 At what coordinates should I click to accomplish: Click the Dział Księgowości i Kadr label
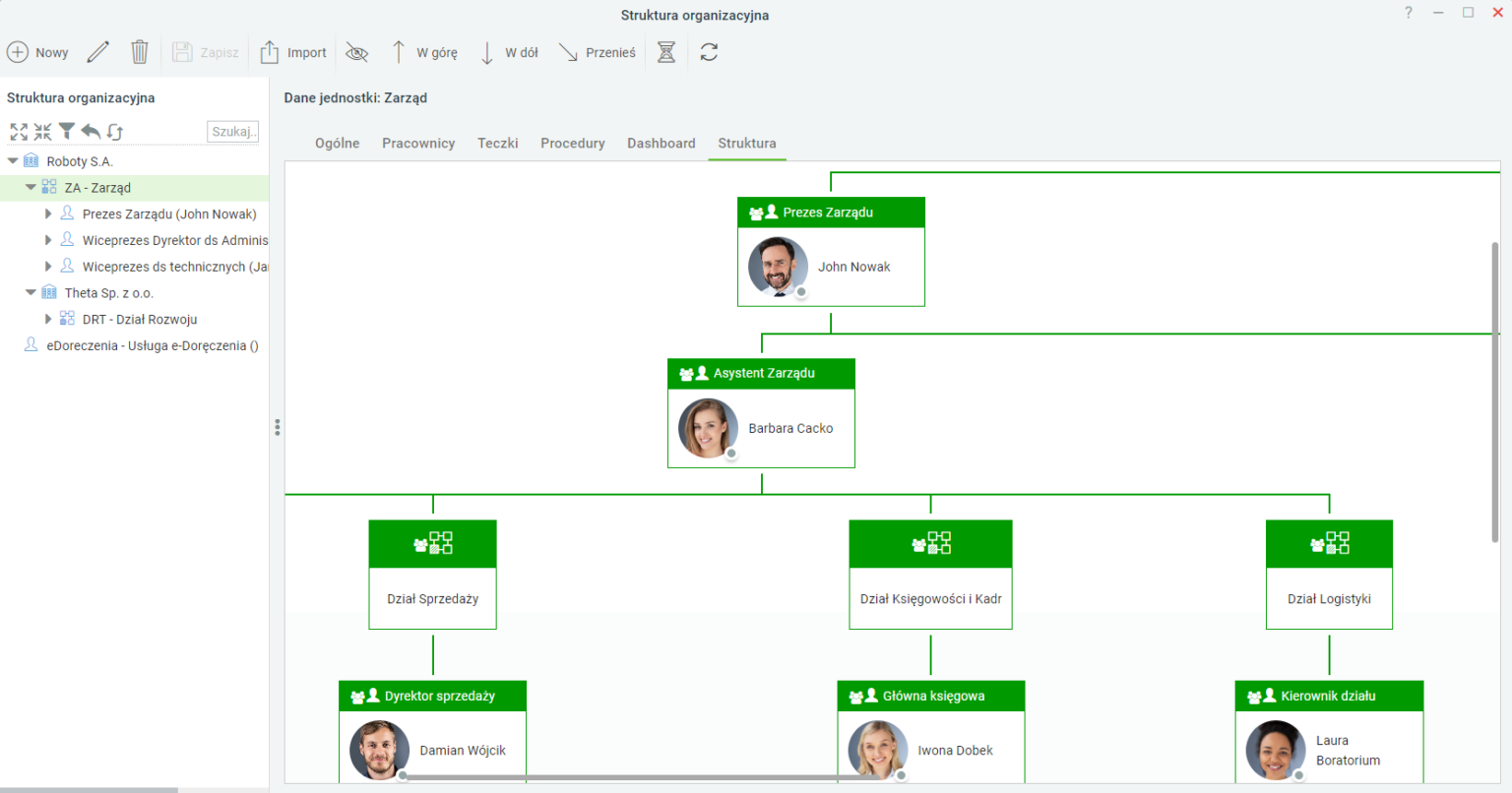tap(931, 599)
